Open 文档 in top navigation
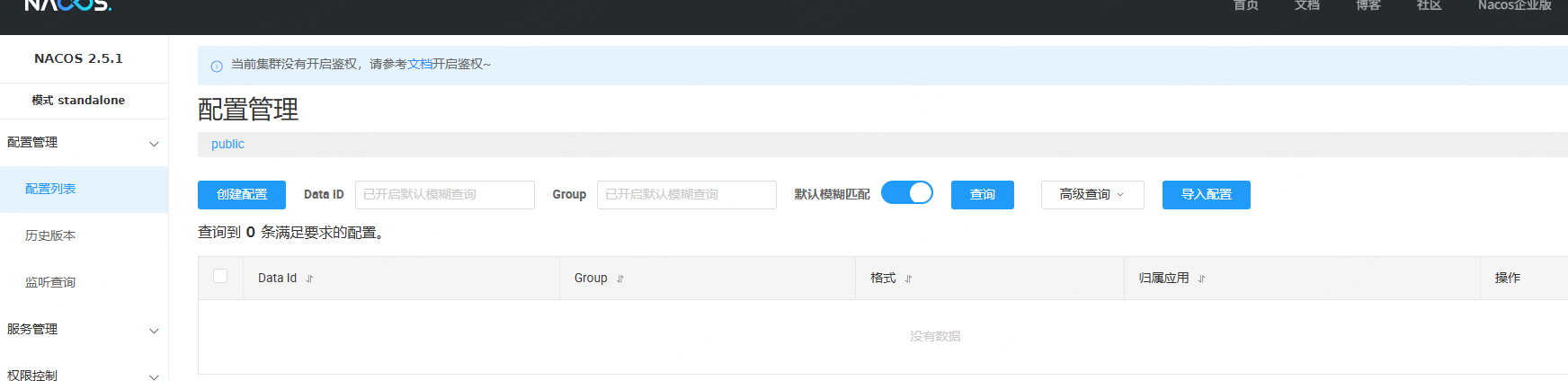The image size is (1568, 381). click(1307, 5)
